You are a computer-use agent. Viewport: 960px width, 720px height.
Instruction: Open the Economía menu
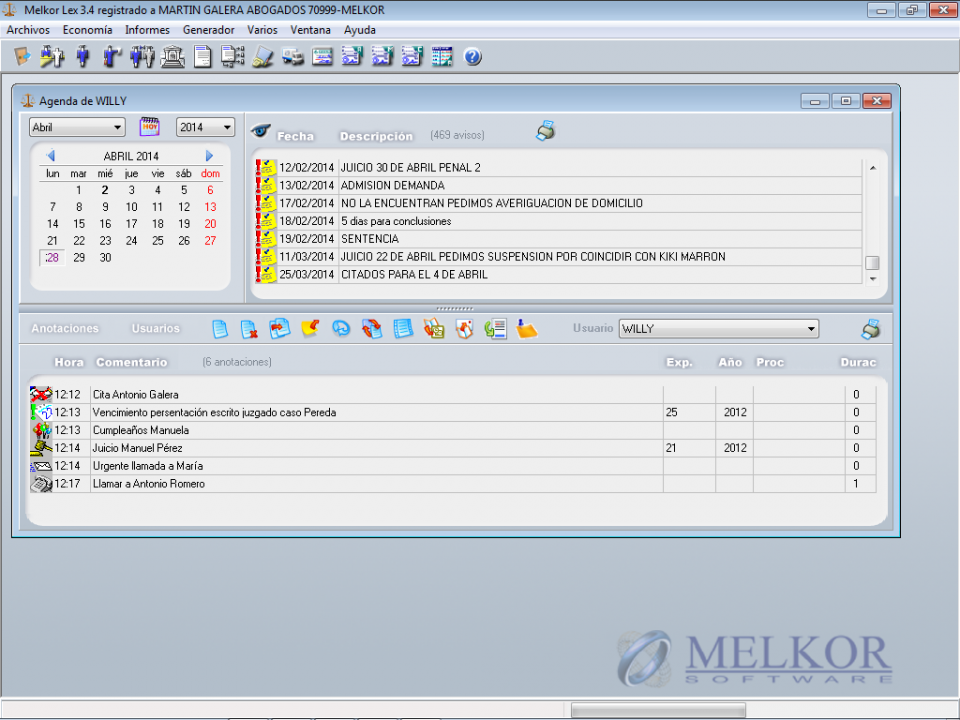click(87, 30)
